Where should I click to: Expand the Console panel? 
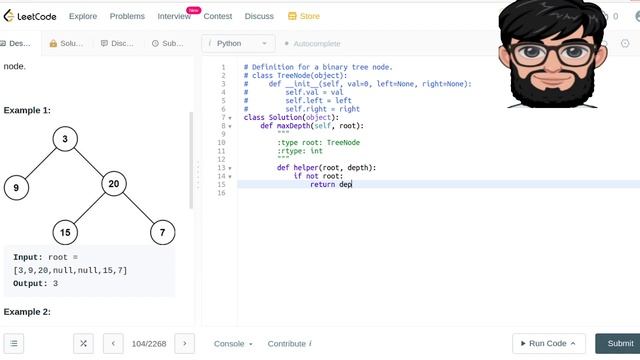click(x=233, y=344)
